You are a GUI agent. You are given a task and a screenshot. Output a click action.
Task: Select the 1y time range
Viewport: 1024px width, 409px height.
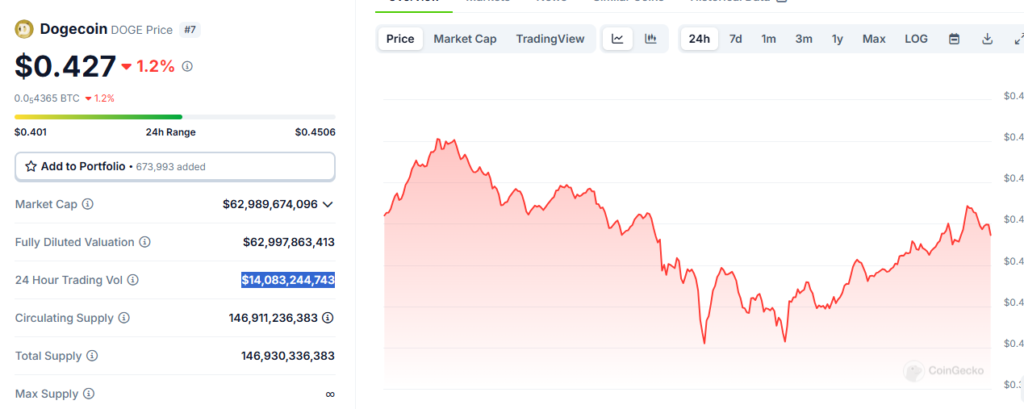(836, 39)
